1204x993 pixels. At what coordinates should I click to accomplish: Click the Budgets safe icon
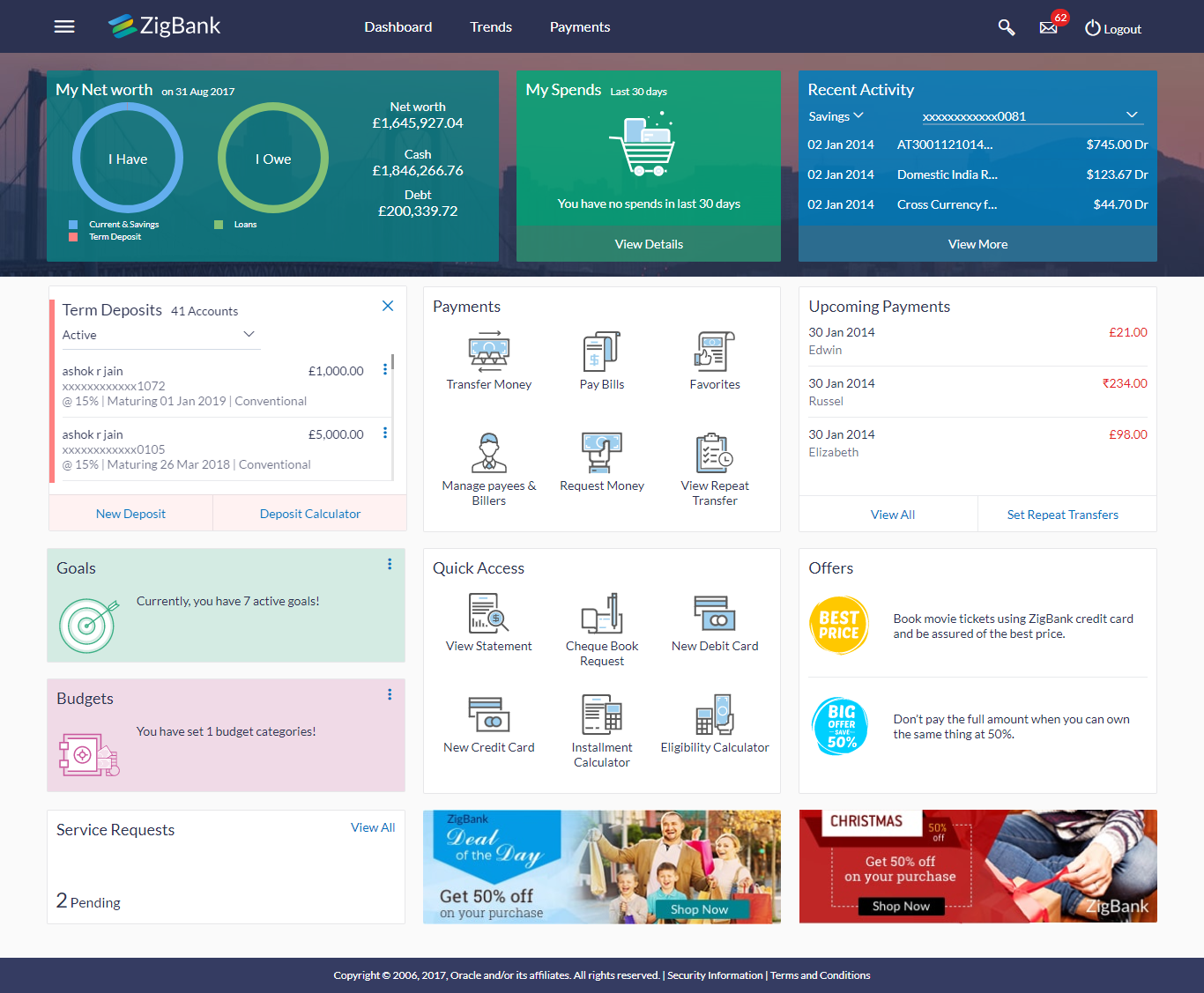tap(89, 754)
